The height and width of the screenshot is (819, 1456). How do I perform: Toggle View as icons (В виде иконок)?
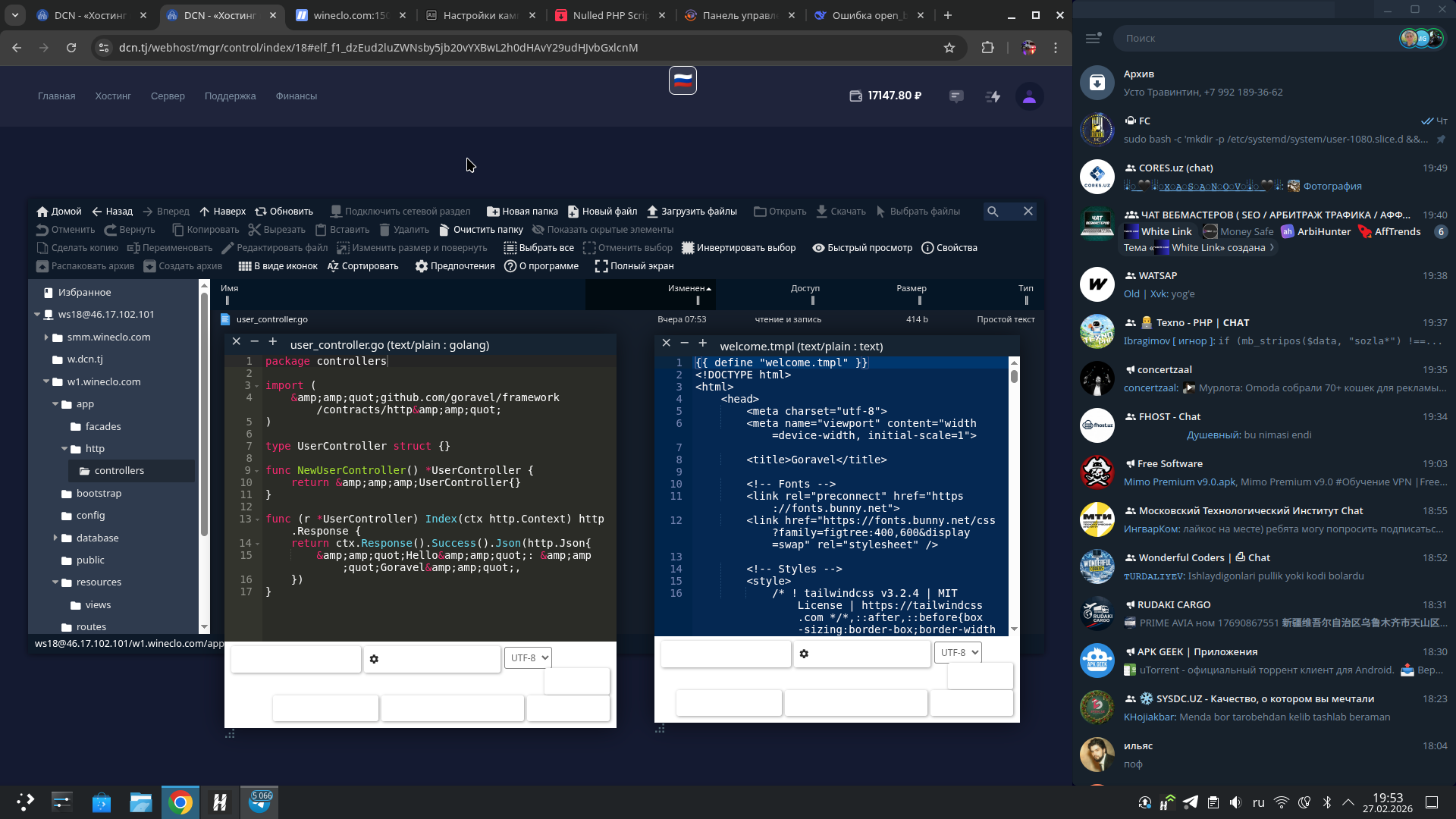[x=245, y=266]
